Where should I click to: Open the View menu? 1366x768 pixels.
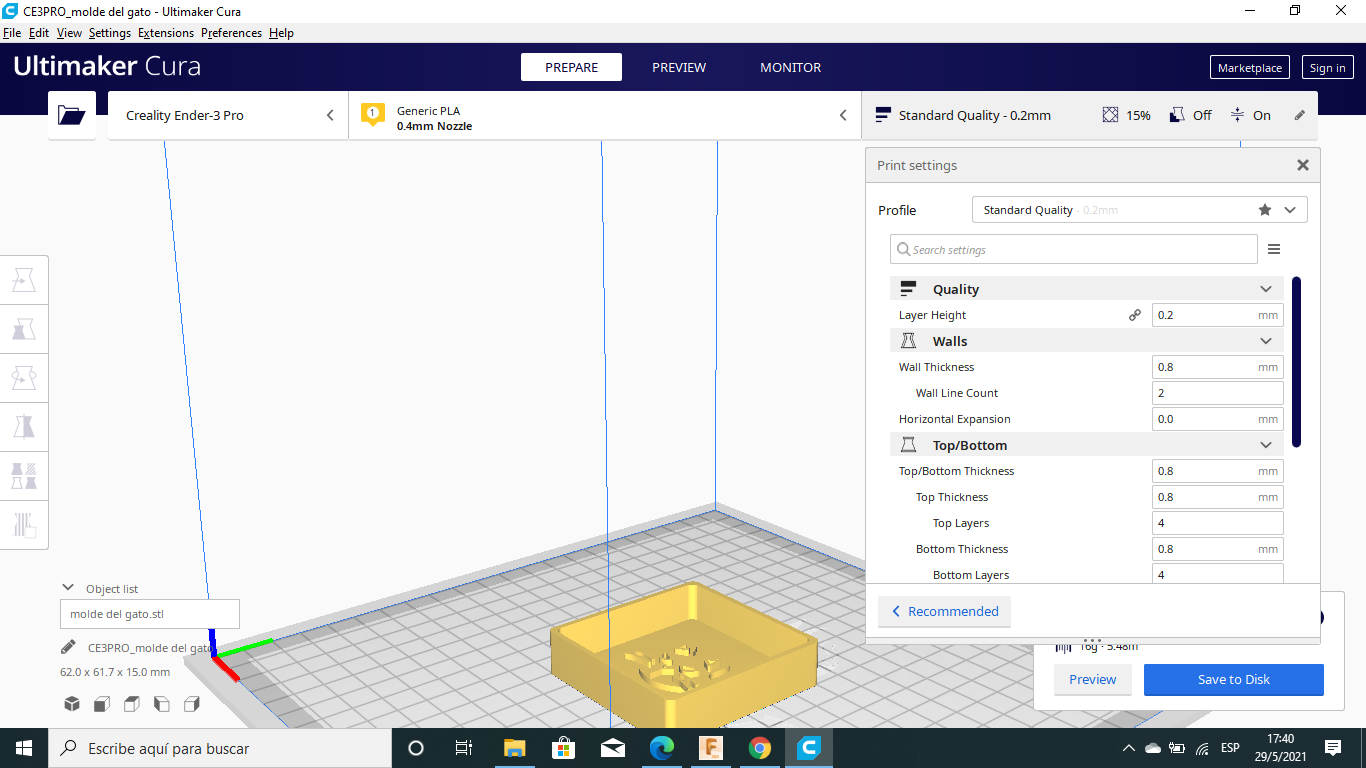pyautogui.click(x=69, y=33)
